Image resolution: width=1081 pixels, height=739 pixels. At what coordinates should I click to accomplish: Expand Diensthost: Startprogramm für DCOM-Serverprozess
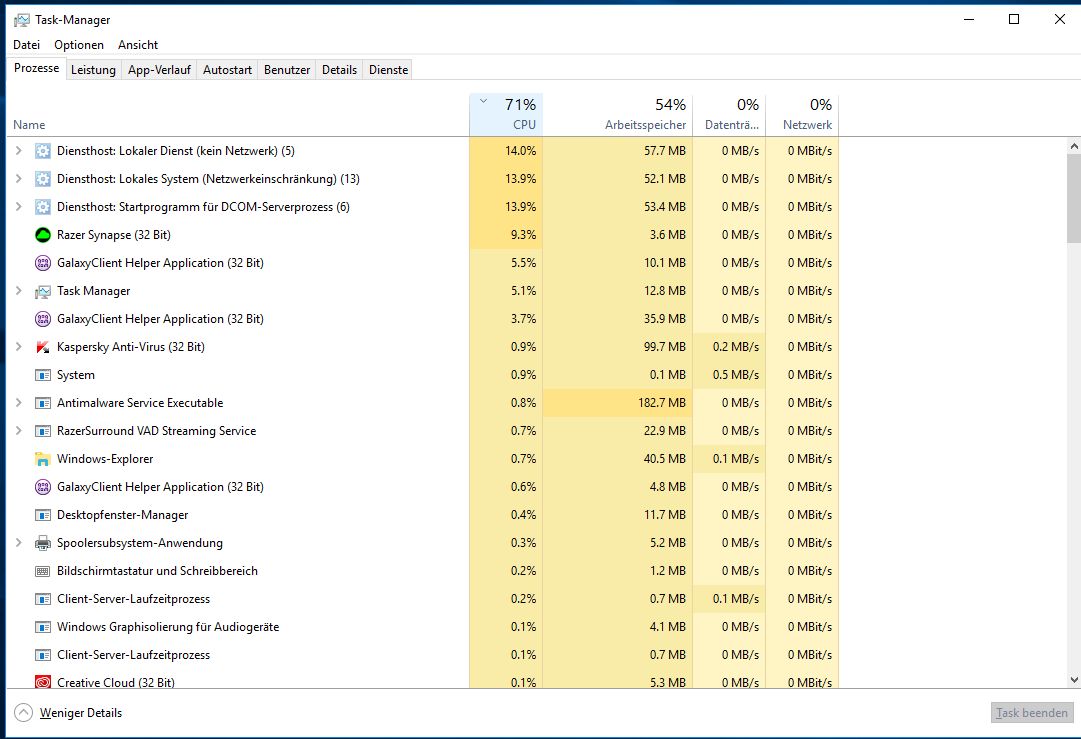coord(19,207)
